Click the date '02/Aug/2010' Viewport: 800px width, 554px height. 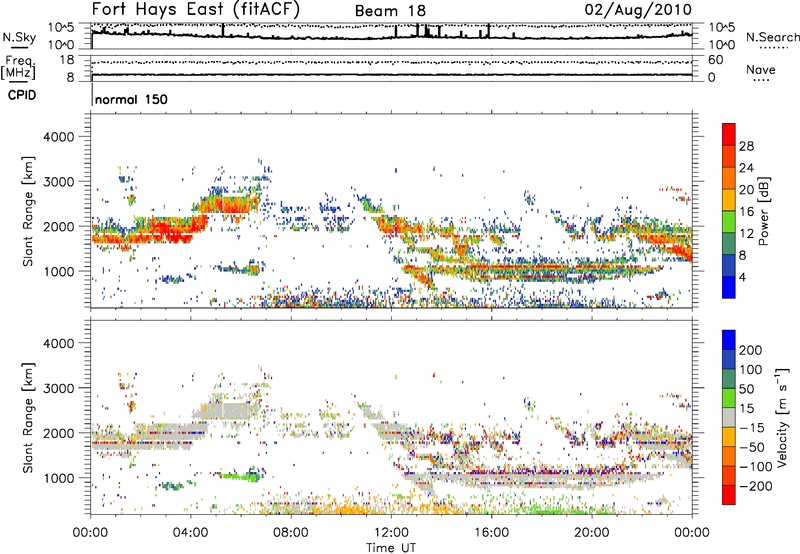638,9
